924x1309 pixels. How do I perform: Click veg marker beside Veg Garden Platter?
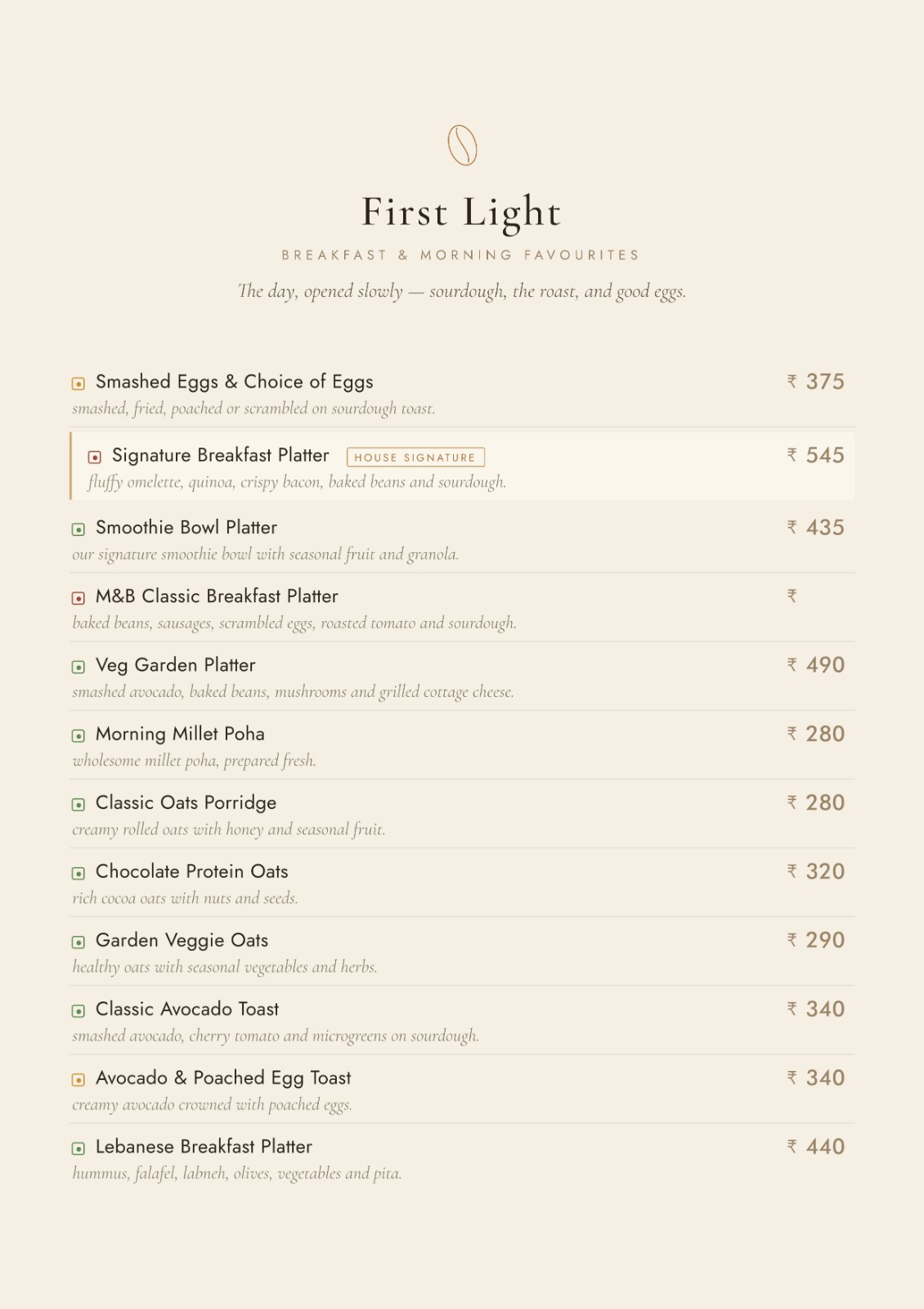(78, 667)
